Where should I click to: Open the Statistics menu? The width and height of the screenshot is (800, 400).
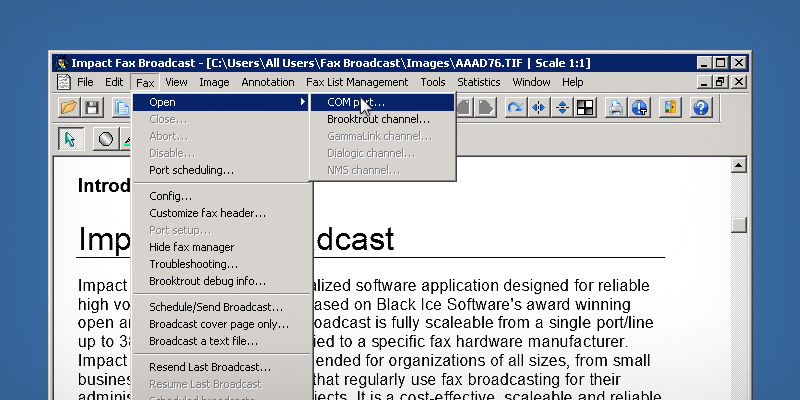[x=478, y=82]
